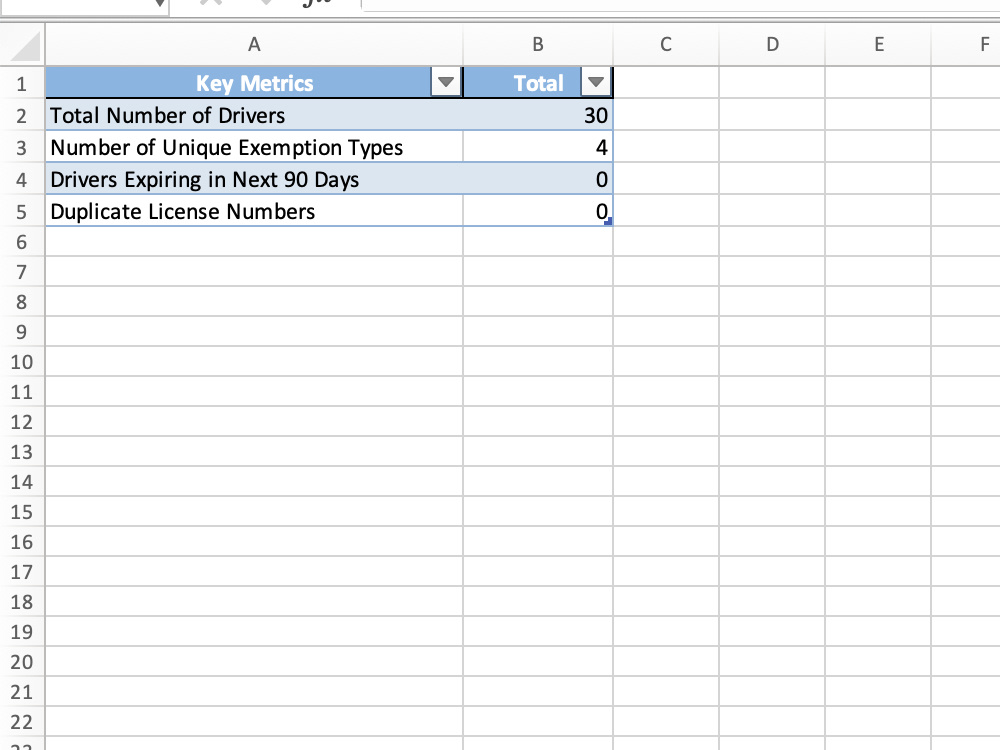Select empty cell E6
Viewport: 1000px width, 750px height.
click(x=879, y=242)
